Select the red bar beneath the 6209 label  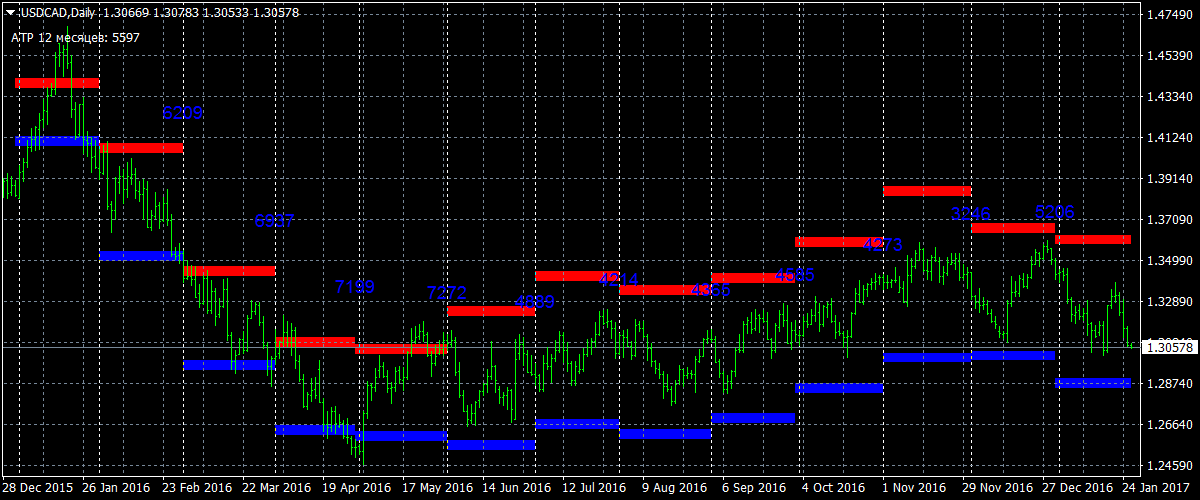click(x=141, y=148)
